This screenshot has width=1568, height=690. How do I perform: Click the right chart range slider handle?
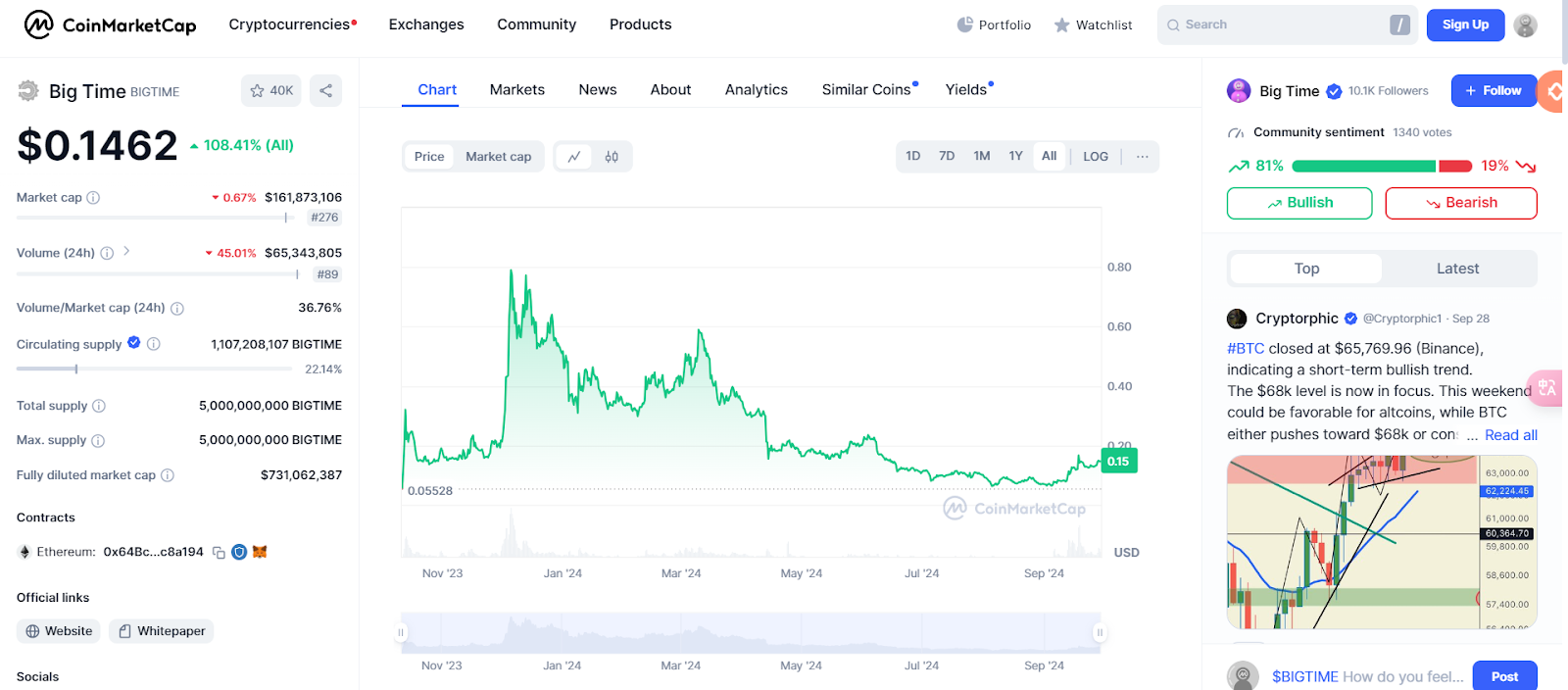pyautogui.click(x=1100, y=633)
